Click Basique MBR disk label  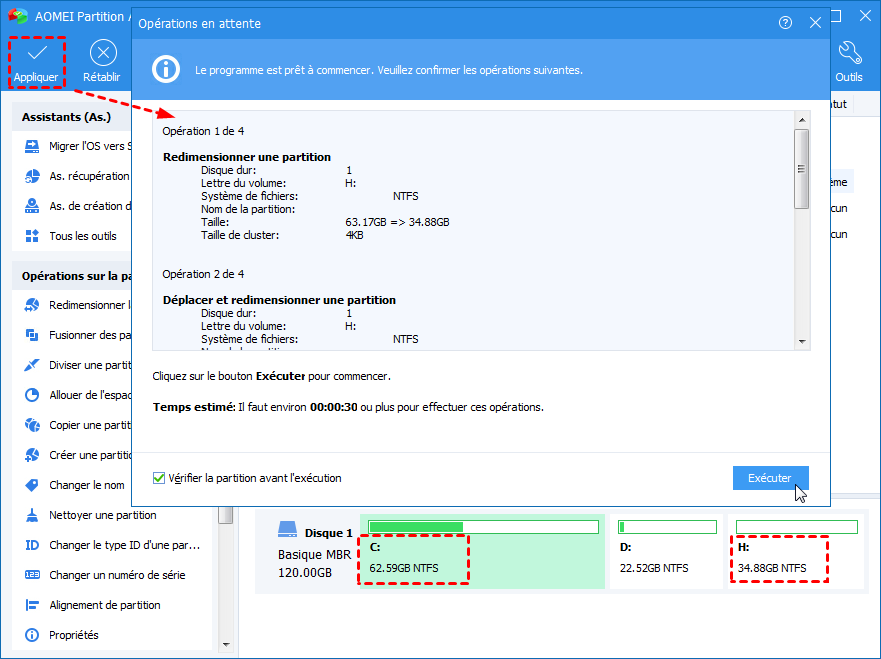tap(314, 555)
